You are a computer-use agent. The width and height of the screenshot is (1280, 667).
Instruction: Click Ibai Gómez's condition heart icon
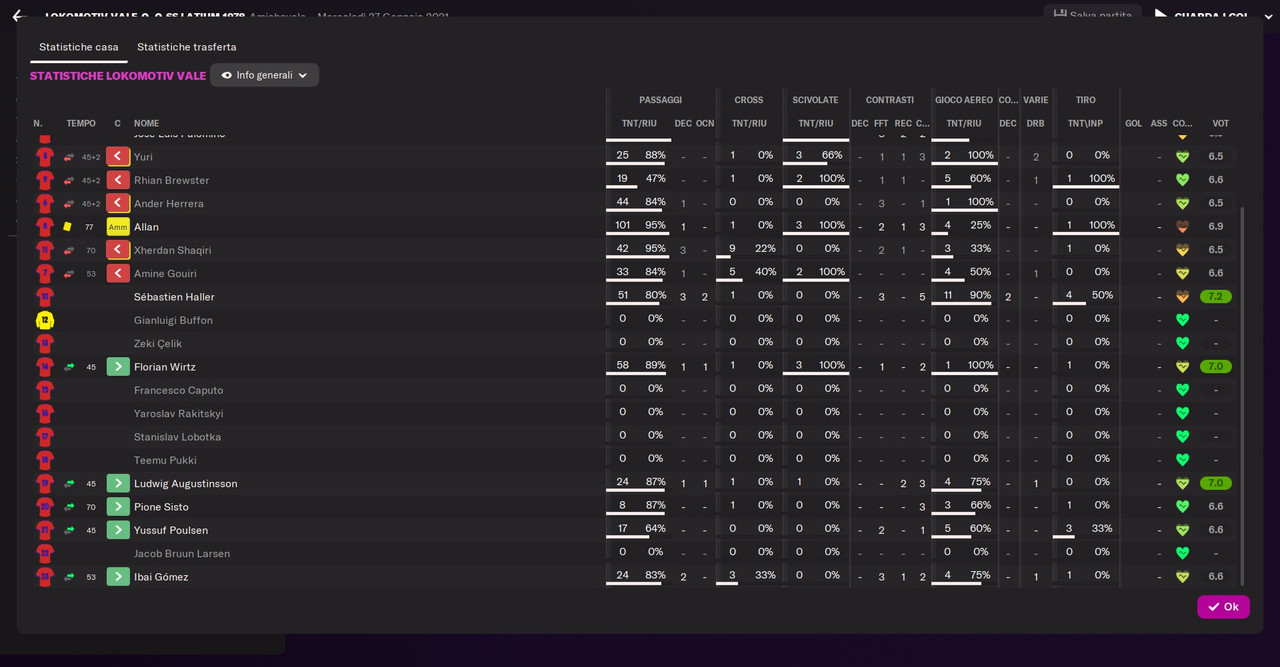pyautogui.click(x=1182, y=577)
